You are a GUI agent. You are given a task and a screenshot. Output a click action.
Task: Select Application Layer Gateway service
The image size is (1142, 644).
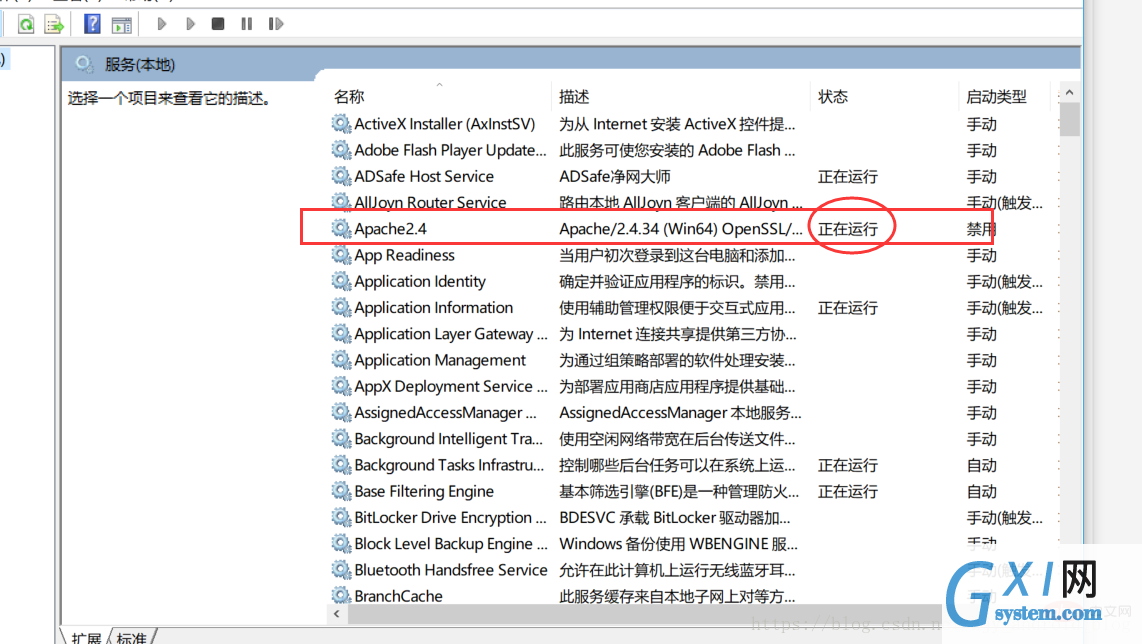click(x=451, y=334)
